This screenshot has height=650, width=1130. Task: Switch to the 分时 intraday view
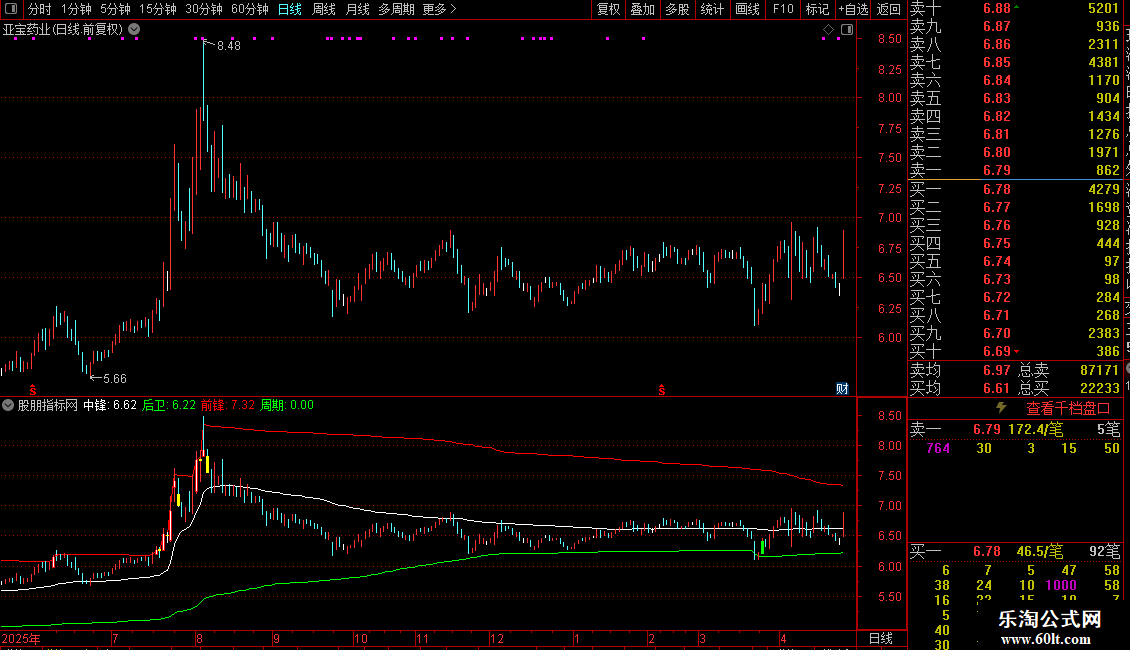[40, 9]
